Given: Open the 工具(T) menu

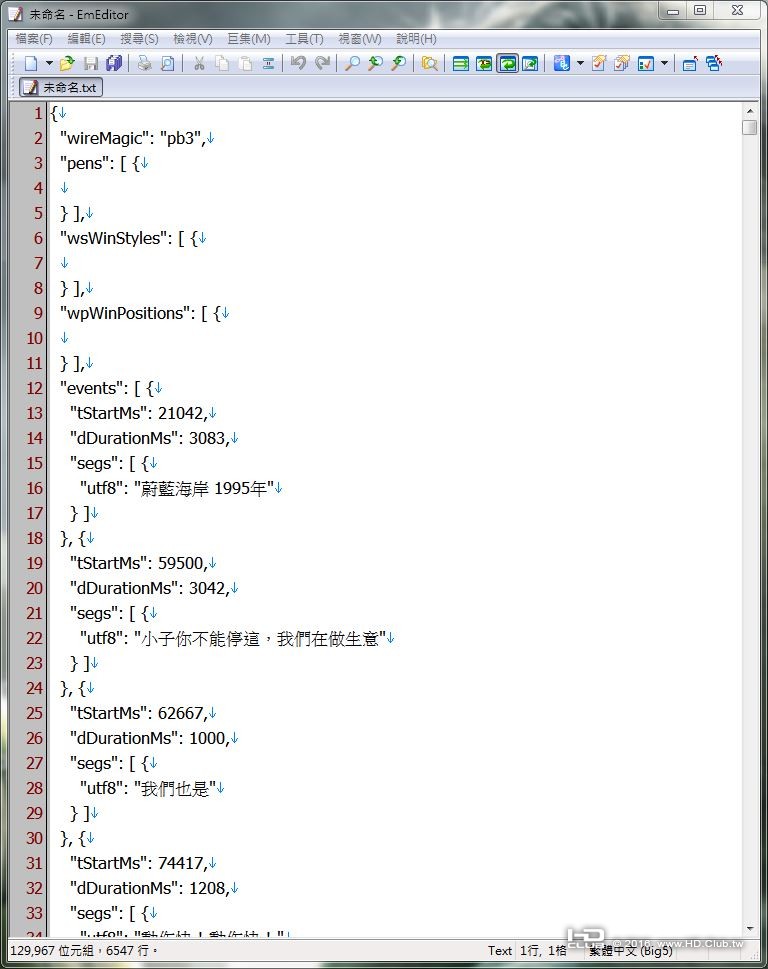Looking at the screenshot, I should [x=304, y=39].
